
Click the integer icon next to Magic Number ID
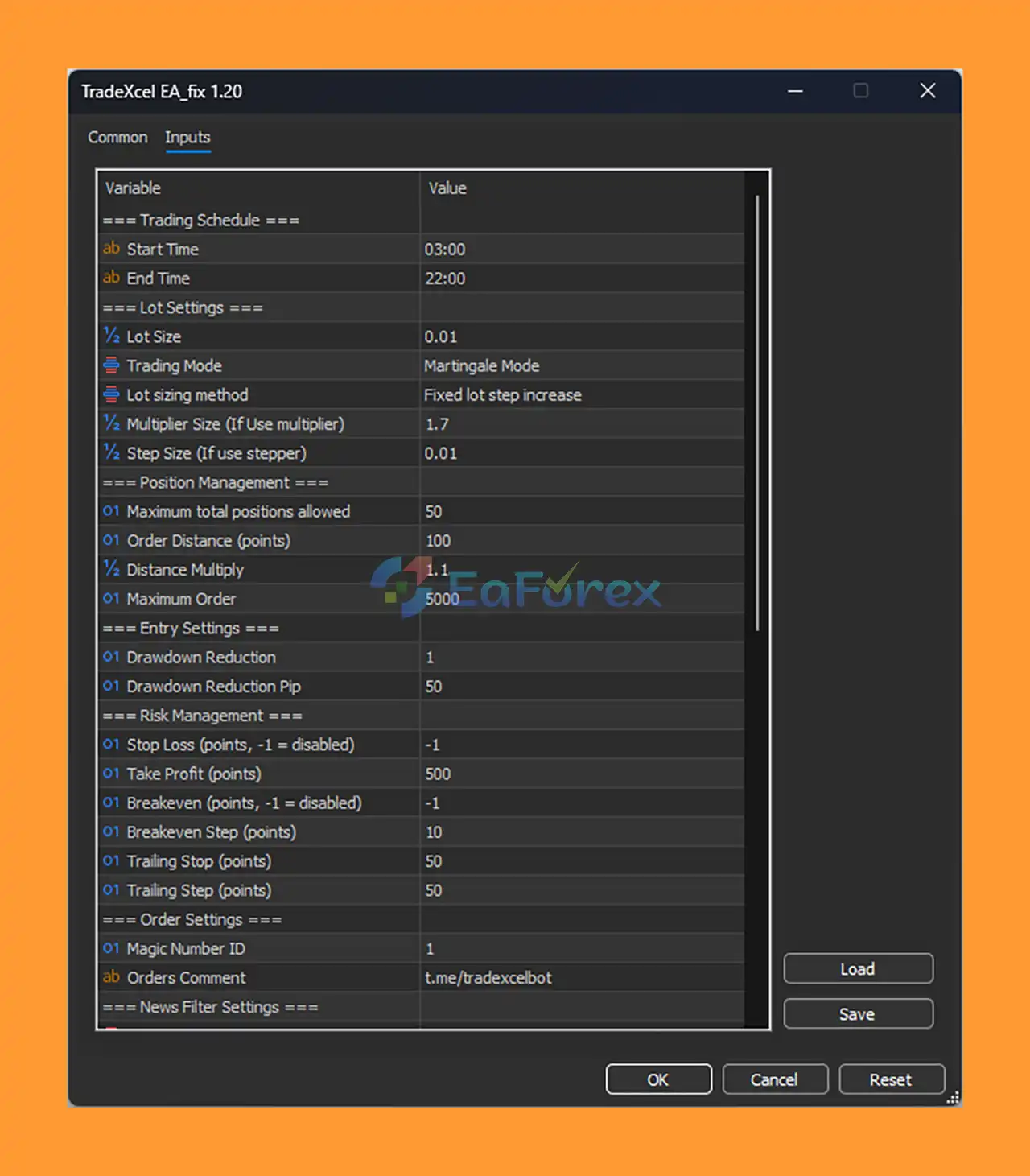(x=111, y=948)
